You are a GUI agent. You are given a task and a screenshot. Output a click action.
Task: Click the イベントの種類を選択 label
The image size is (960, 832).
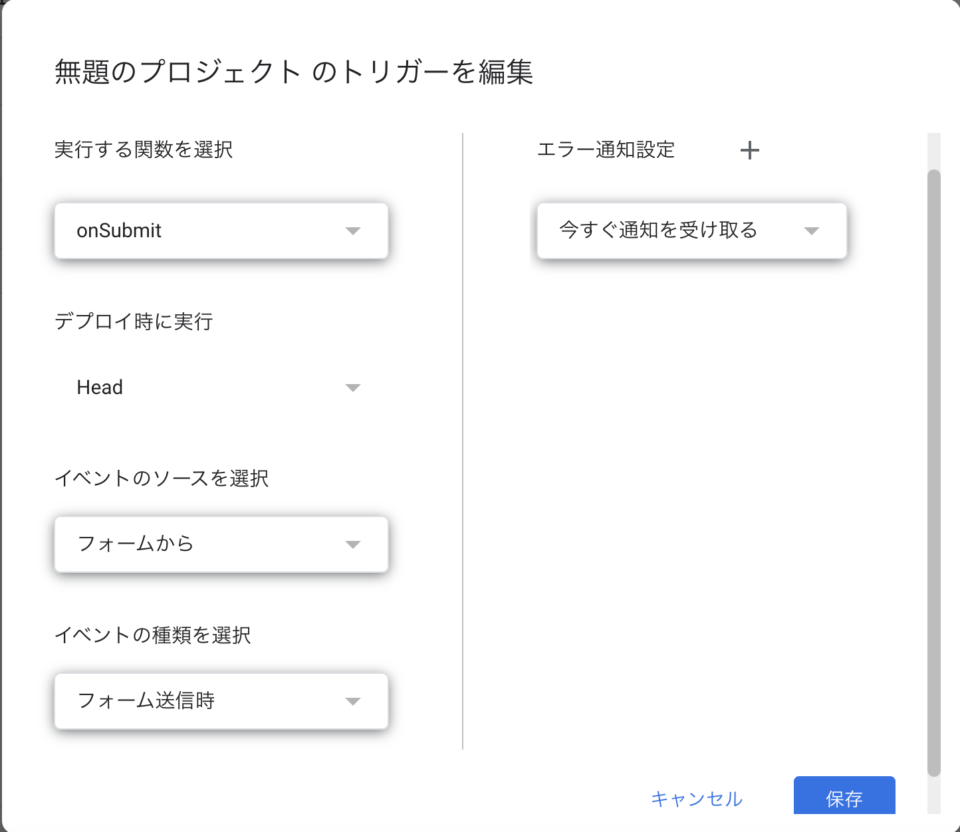point(152,635)
